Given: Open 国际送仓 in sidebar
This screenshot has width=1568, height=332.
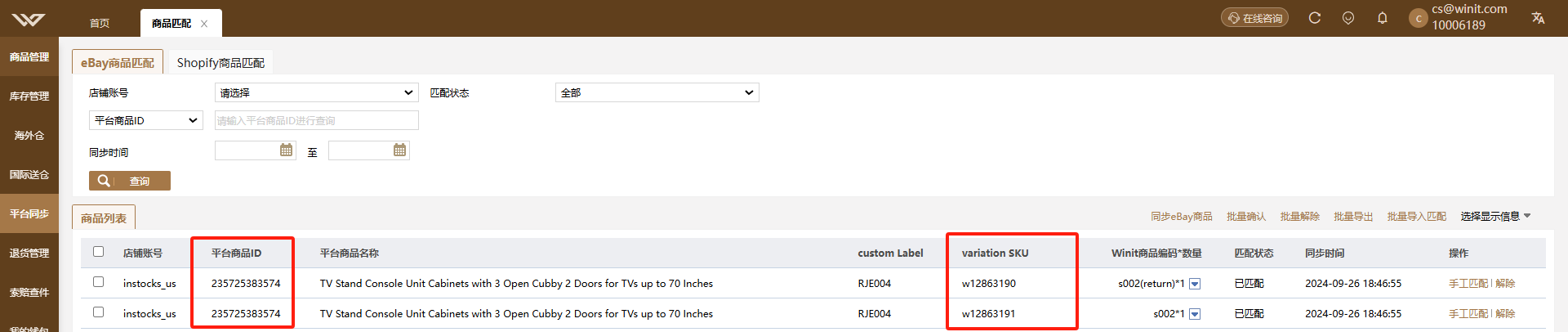Looking at the screenshot, I should click(x=29, y=175).
